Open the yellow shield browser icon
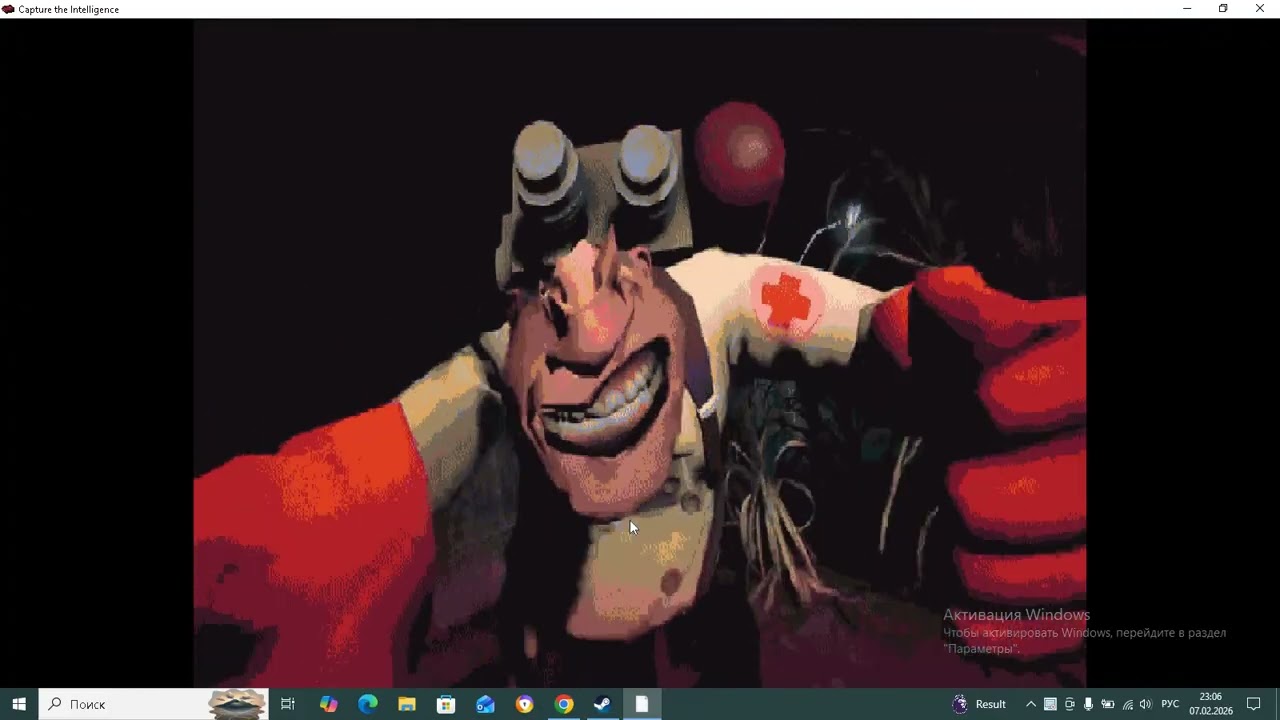 pyautogui.click(x=525, y=704)
